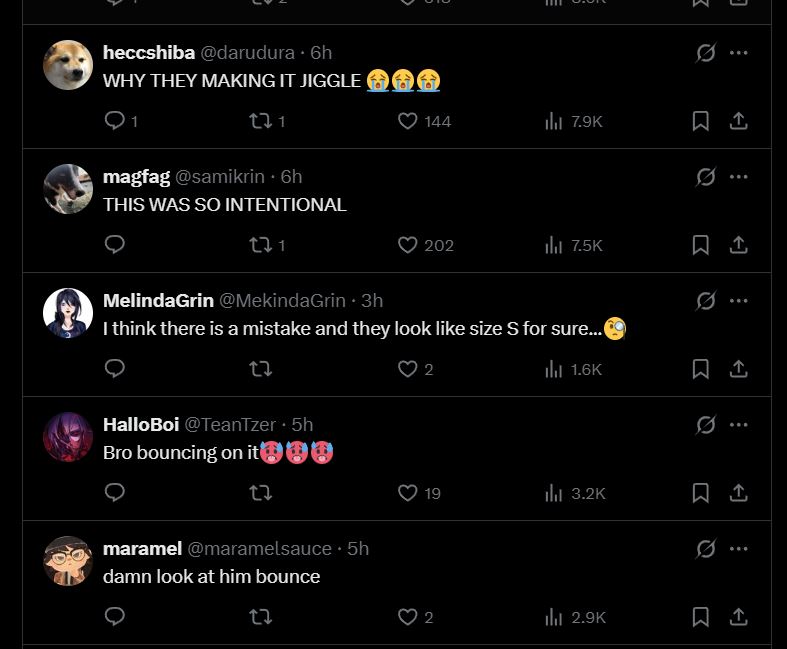
Task: Open the 5h timestamp on HalloBoi's tweet
Action: click(302, 424)
